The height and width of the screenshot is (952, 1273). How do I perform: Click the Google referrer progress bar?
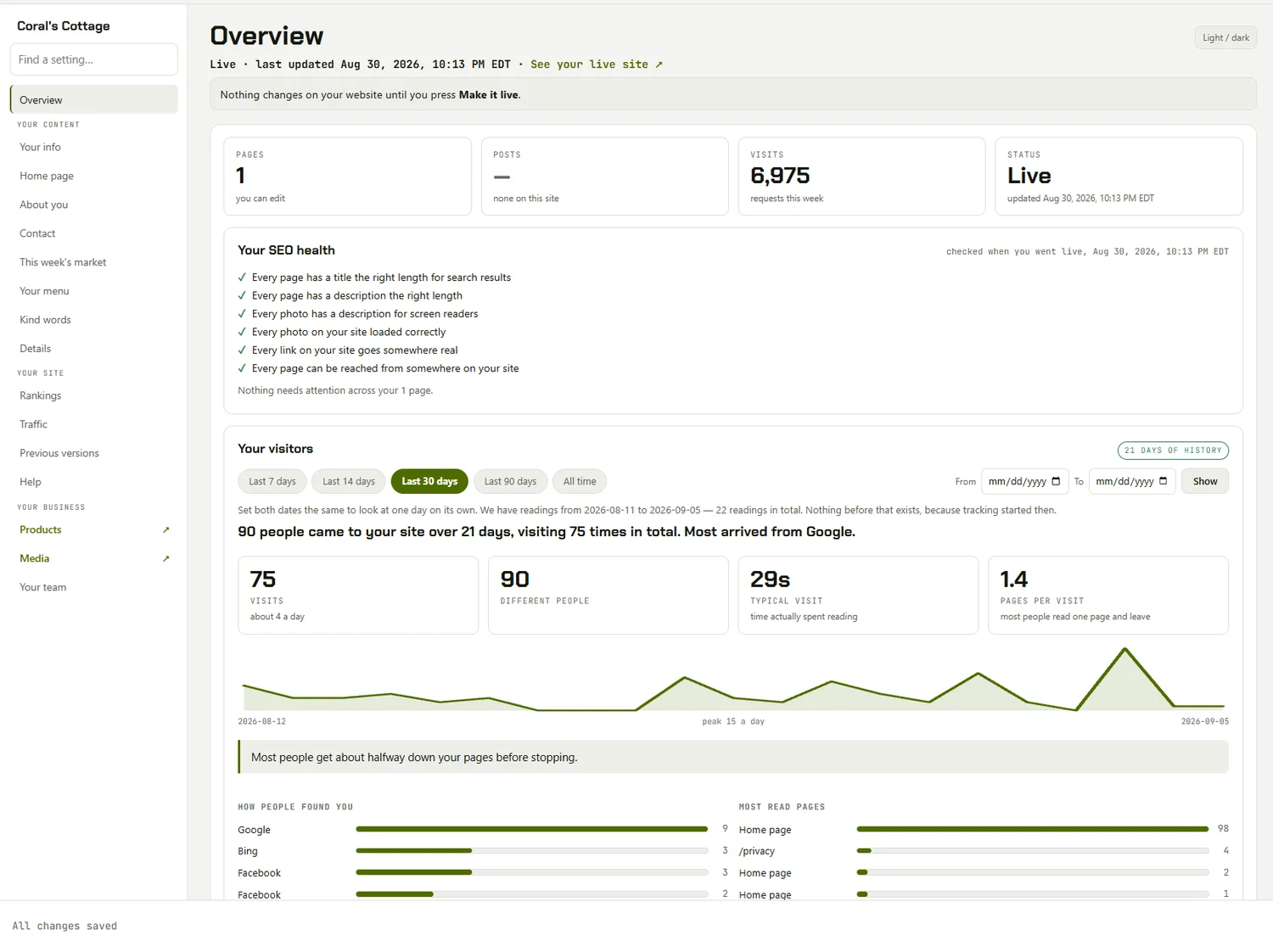(532, 829)
